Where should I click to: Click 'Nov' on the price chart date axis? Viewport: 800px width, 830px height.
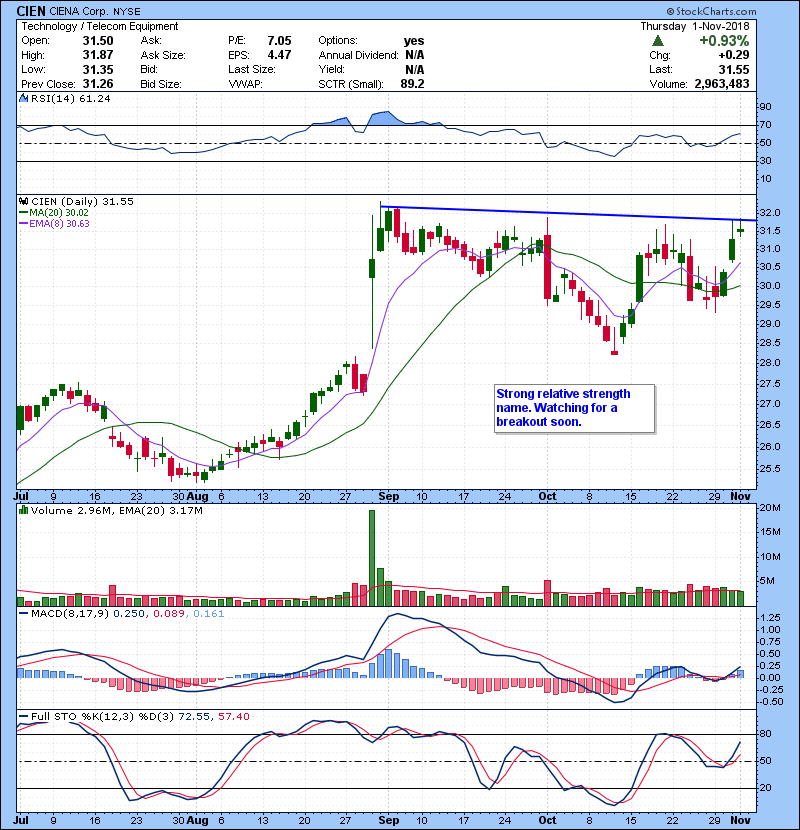coord(741,496)
